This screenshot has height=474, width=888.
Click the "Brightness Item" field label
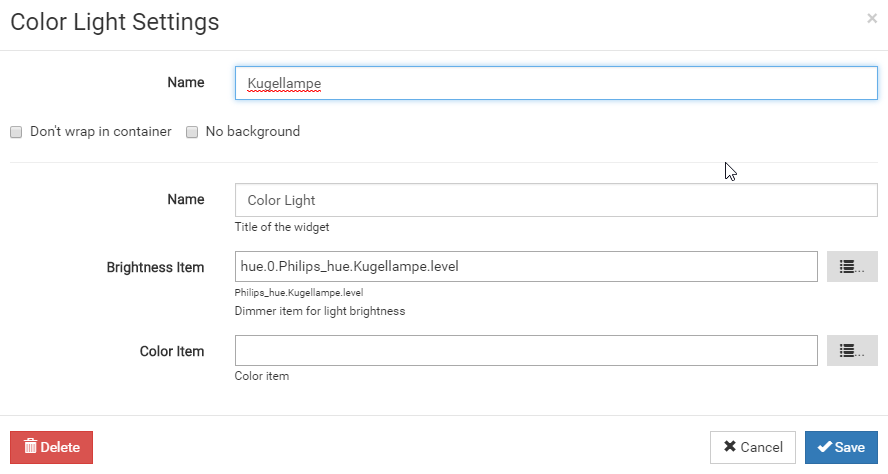[x=155, y=267]
